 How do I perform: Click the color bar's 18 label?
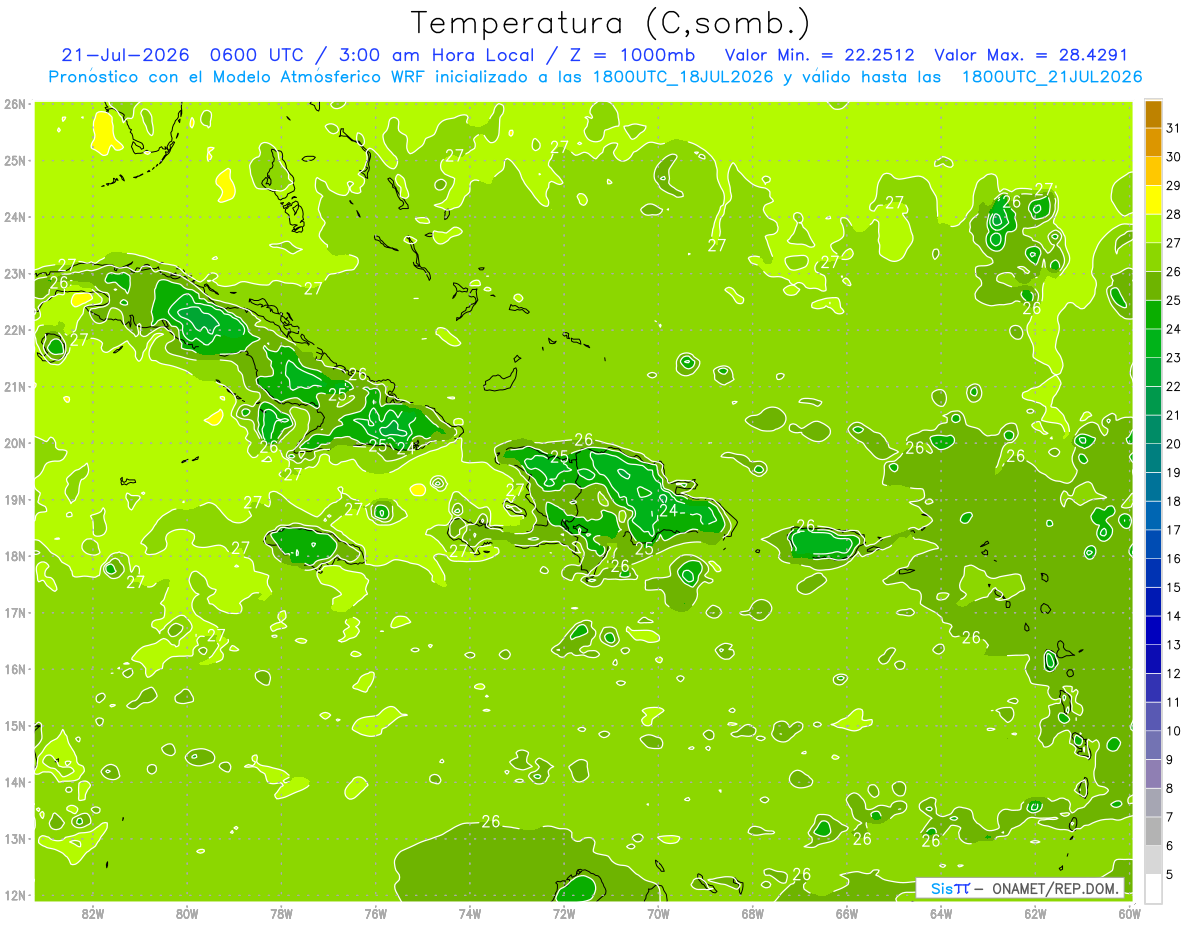(x=1173, y=501)
